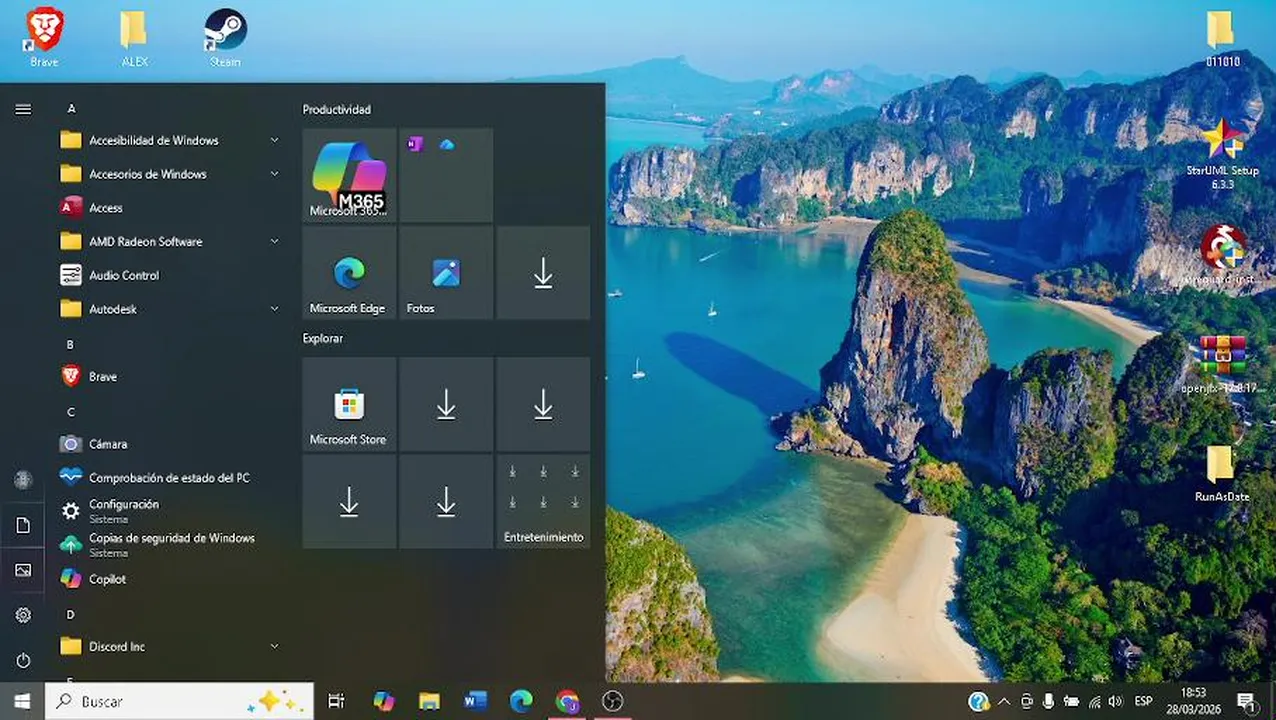The width and height of the screenshot is (1276, 720).
Task: Click letter A header in app list
Action: pos(71,108)
